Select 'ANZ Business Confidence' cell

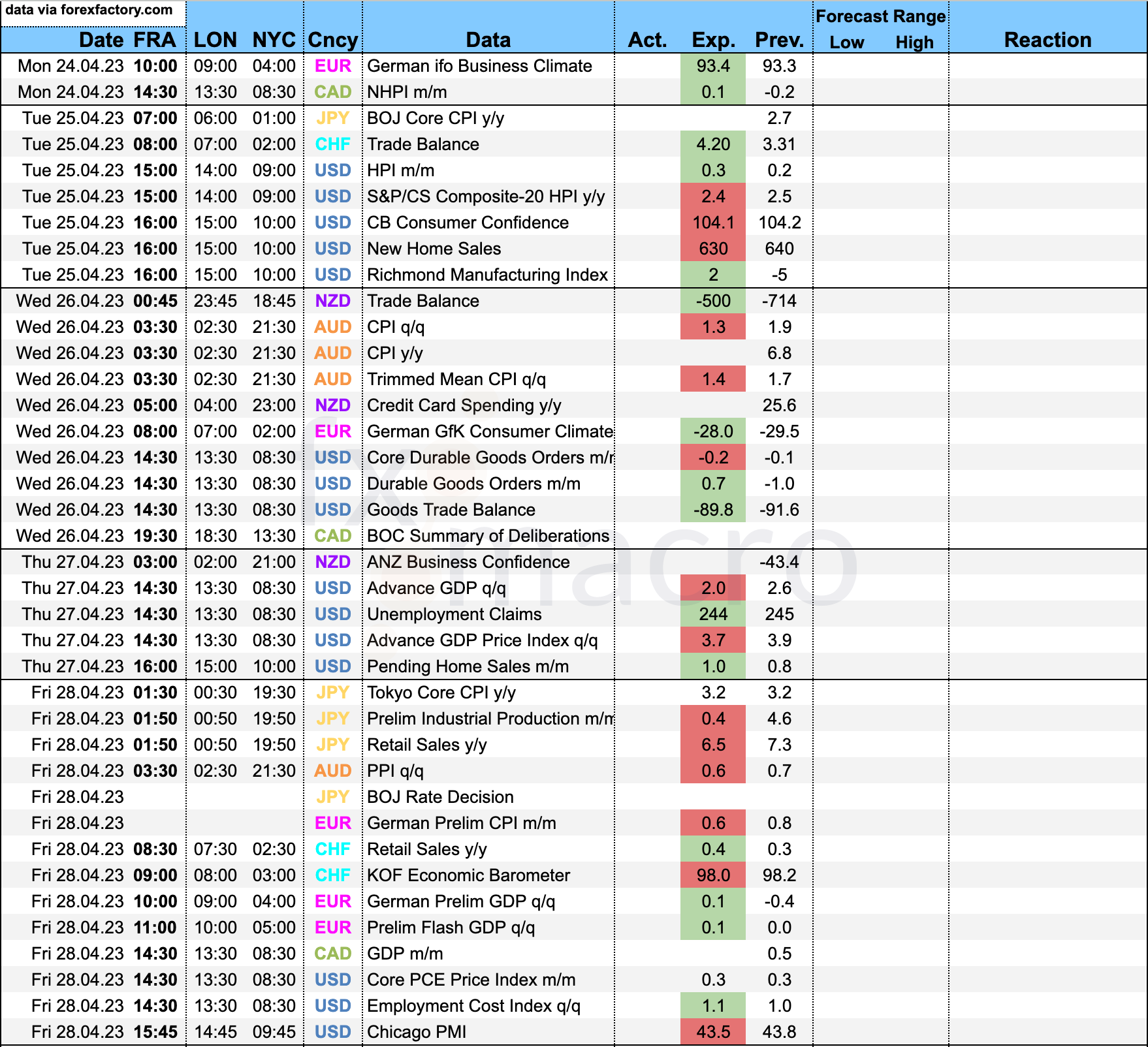click(x=488, y=562)
